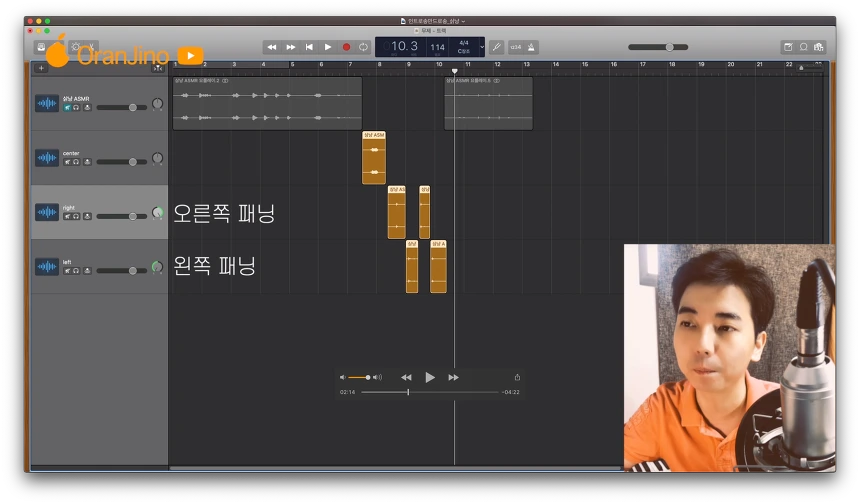This screenshot has height=504, width=860.
Task: Mute the right track
Action: point(67,216)
